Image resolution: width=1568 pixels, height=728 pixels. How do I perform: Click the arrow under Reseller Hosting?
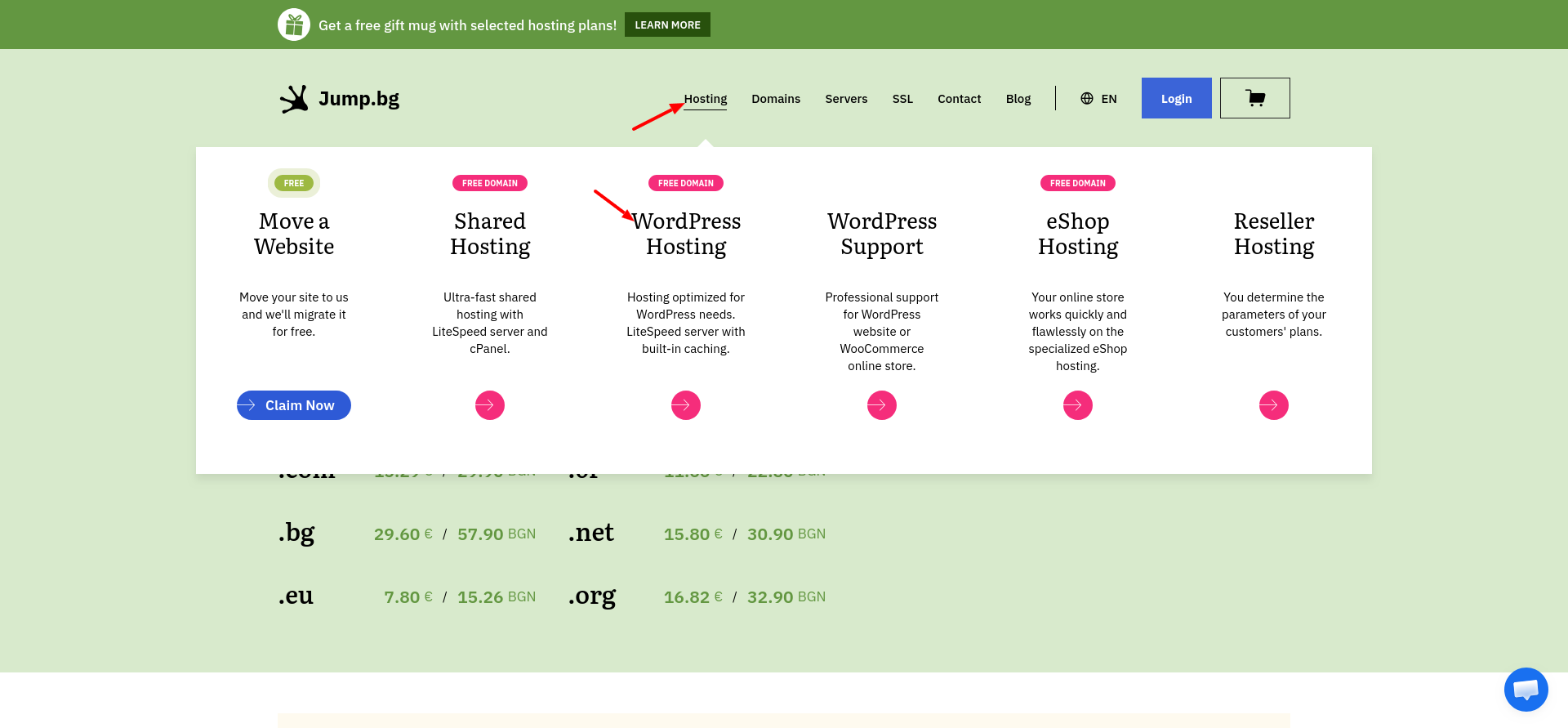1274,405
